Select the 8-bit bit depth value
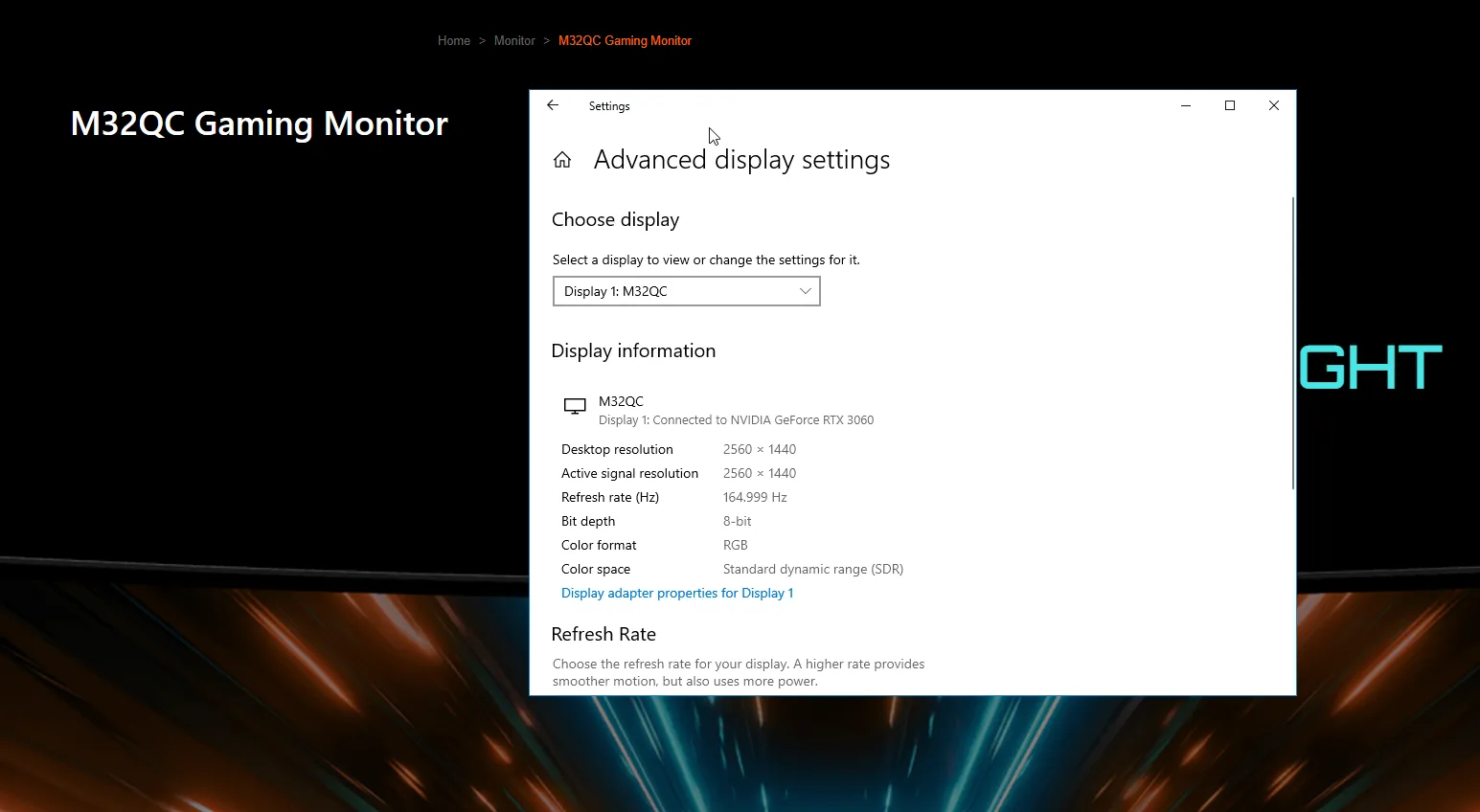 (737, 521)
